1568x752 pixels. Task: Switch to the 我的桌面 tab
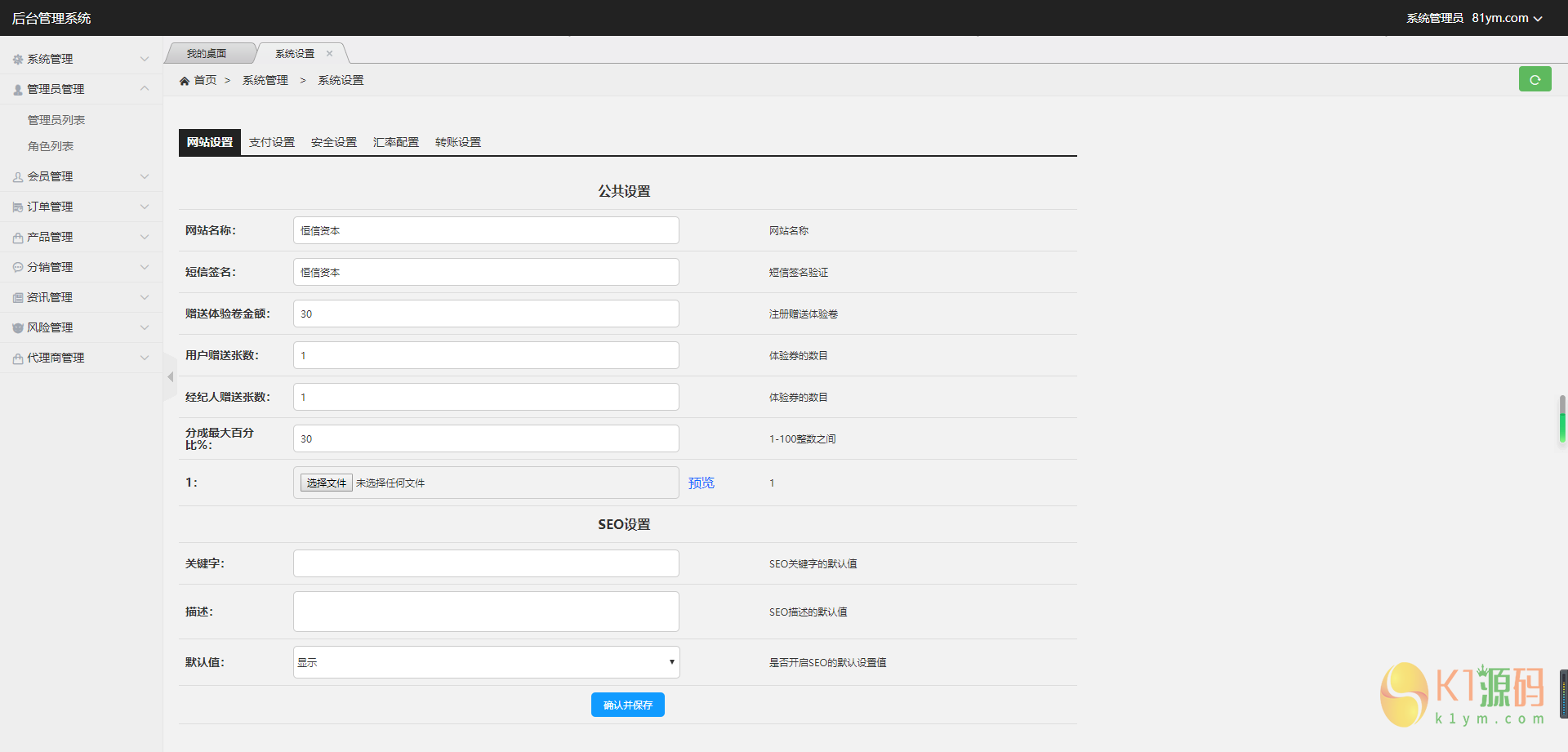tap(207, 54)
